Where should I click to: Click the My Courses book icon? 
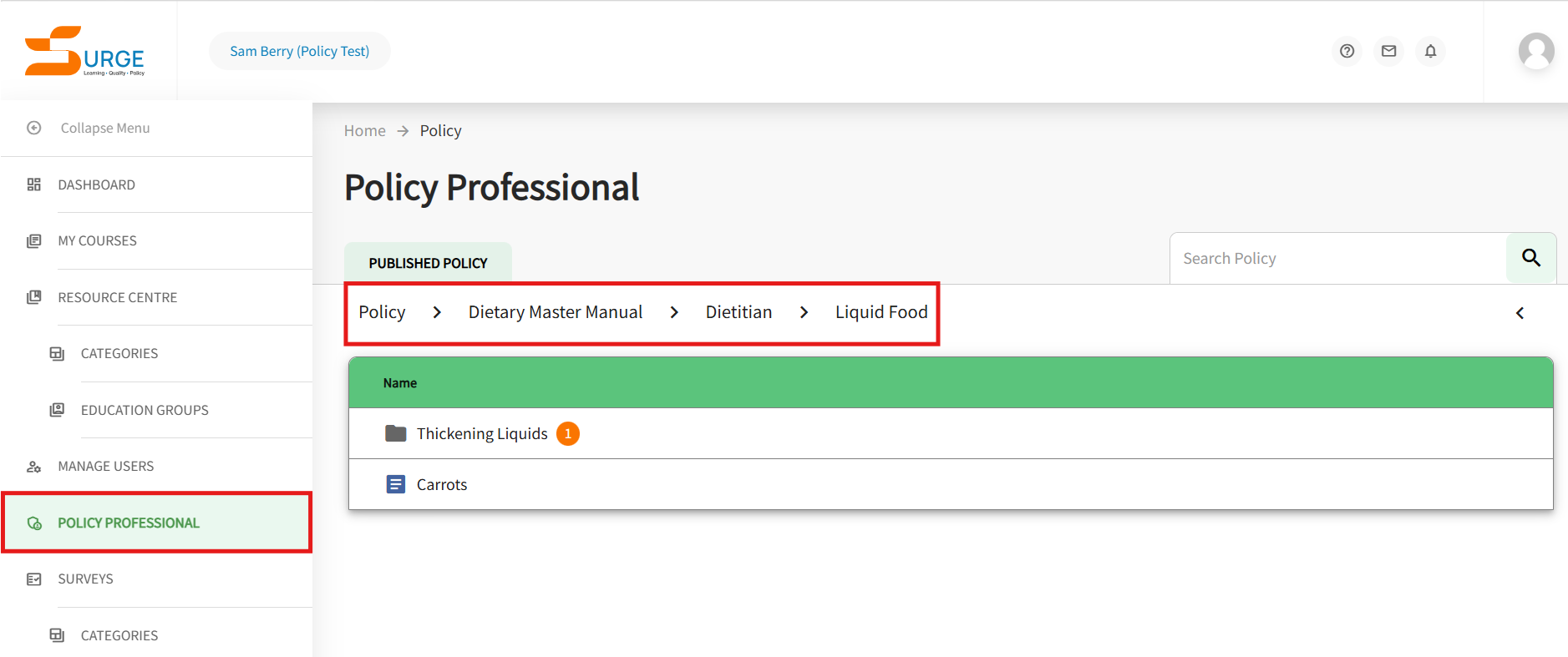34,240
